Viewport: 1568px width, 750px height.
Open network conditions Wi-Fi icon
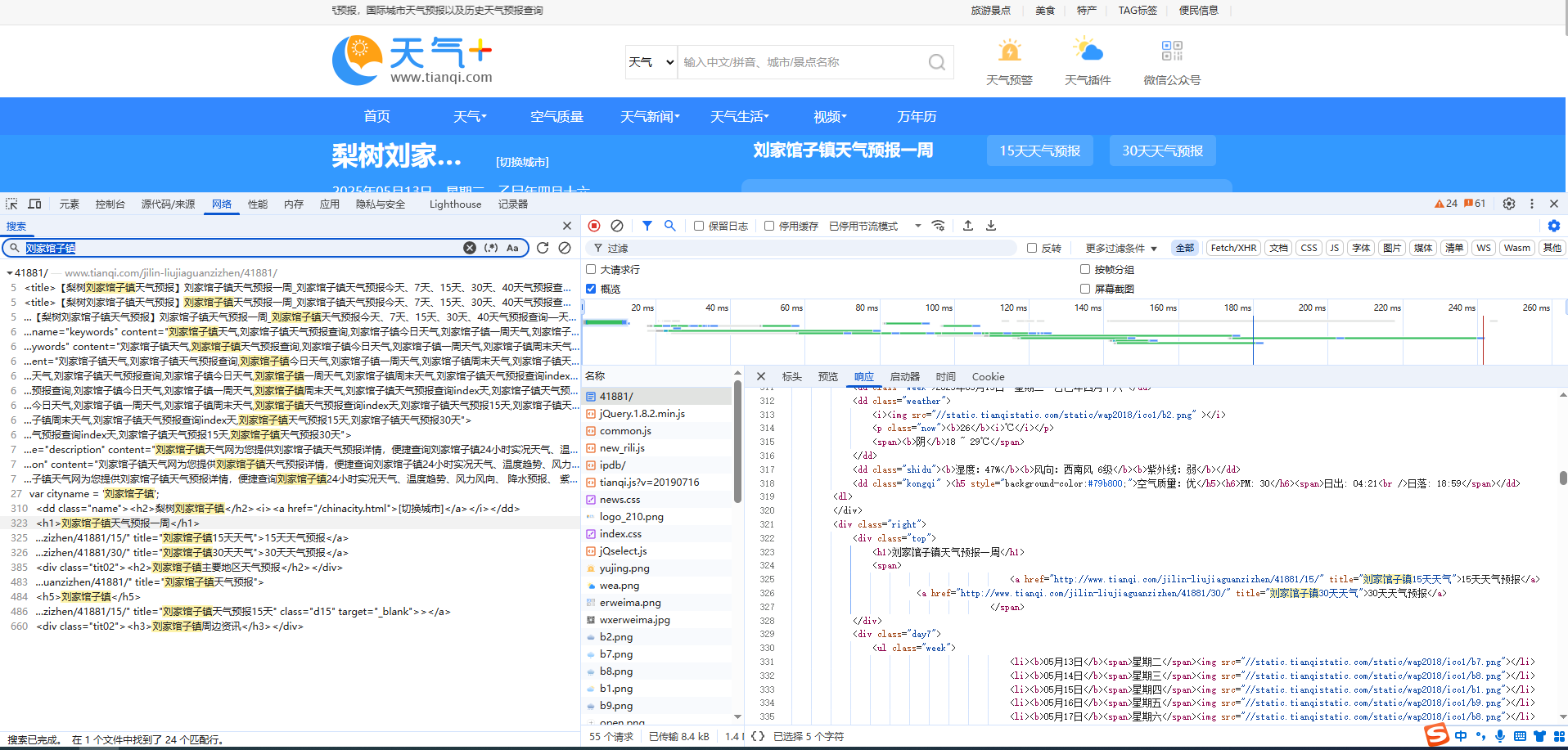pos(939,226)
